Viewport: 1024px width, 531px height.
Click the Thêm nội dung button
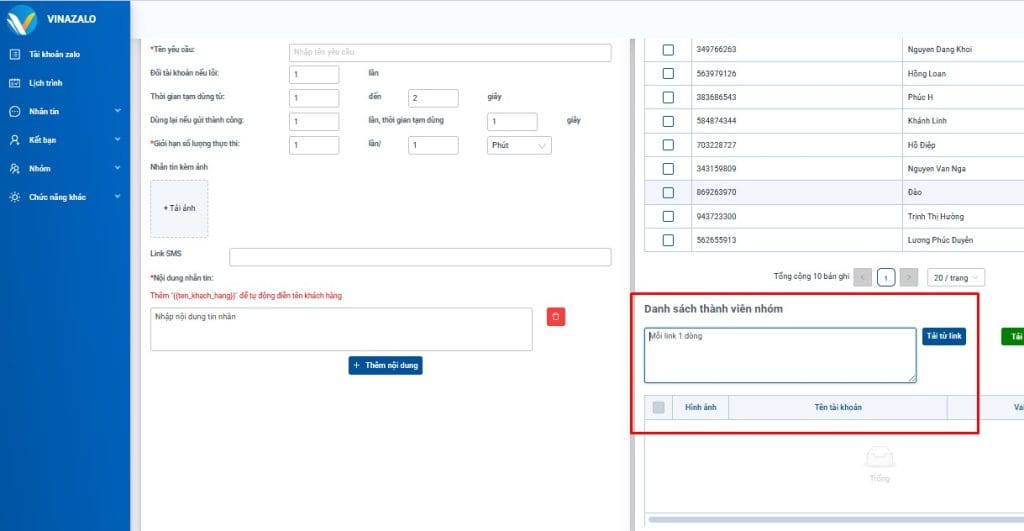point(385,366)
